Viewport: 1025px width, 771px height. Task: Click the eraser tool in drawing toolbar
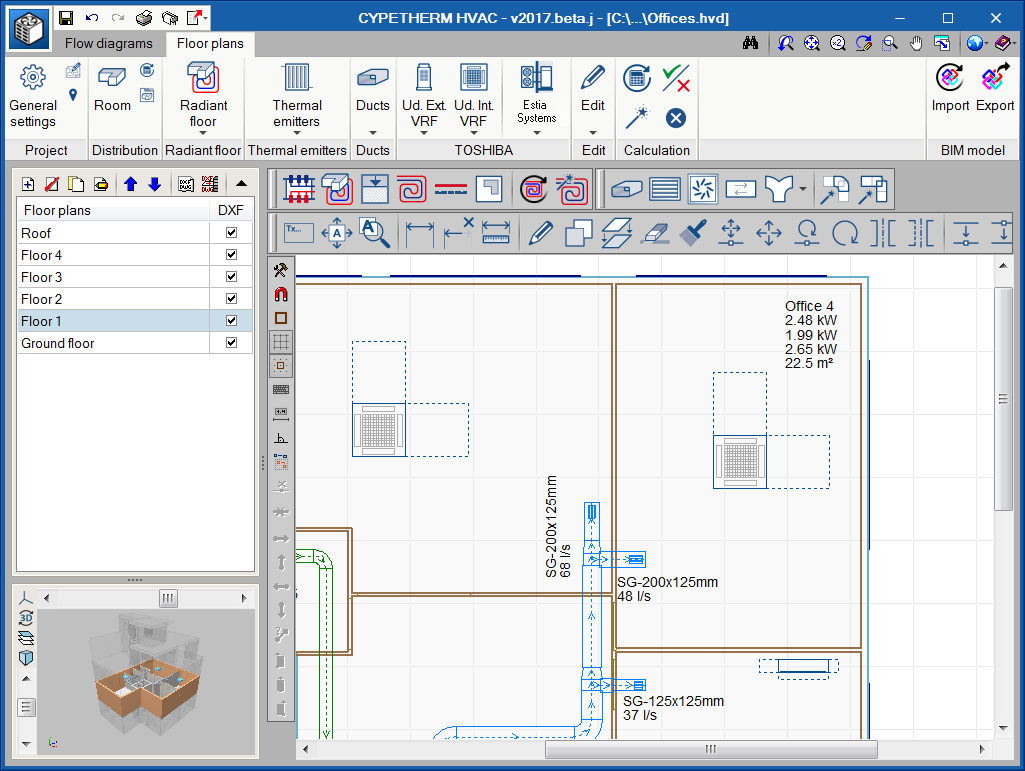pyautogui.click(x=654, y=233)
